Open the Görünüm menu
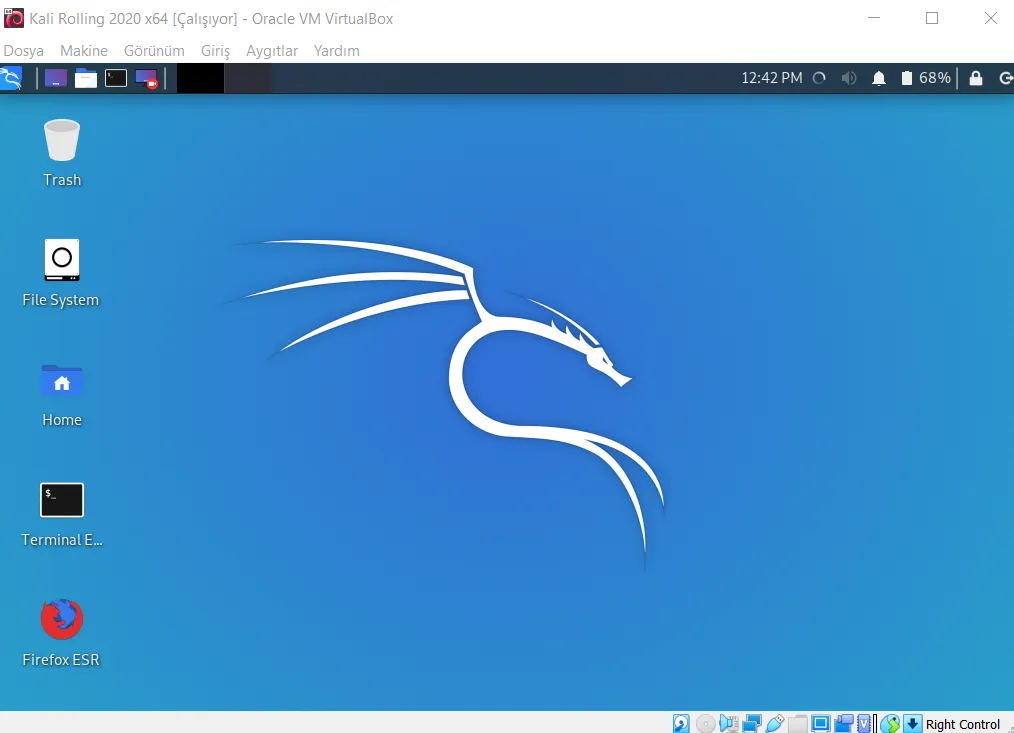1014x733 pixels. 154,50
